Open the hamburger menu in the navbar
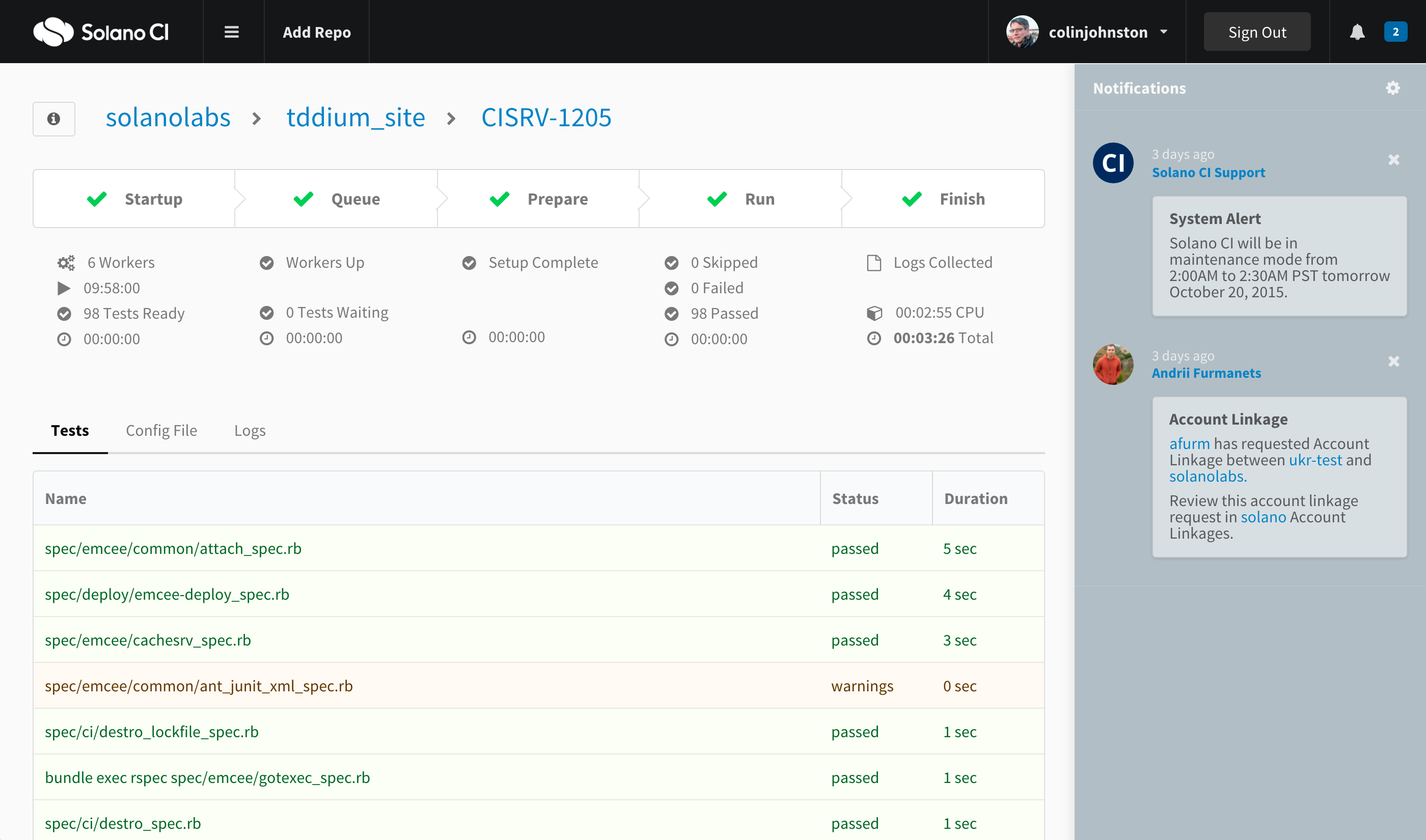The width and height of the screenshot is (1426, 840). click(x=232, y=32)
